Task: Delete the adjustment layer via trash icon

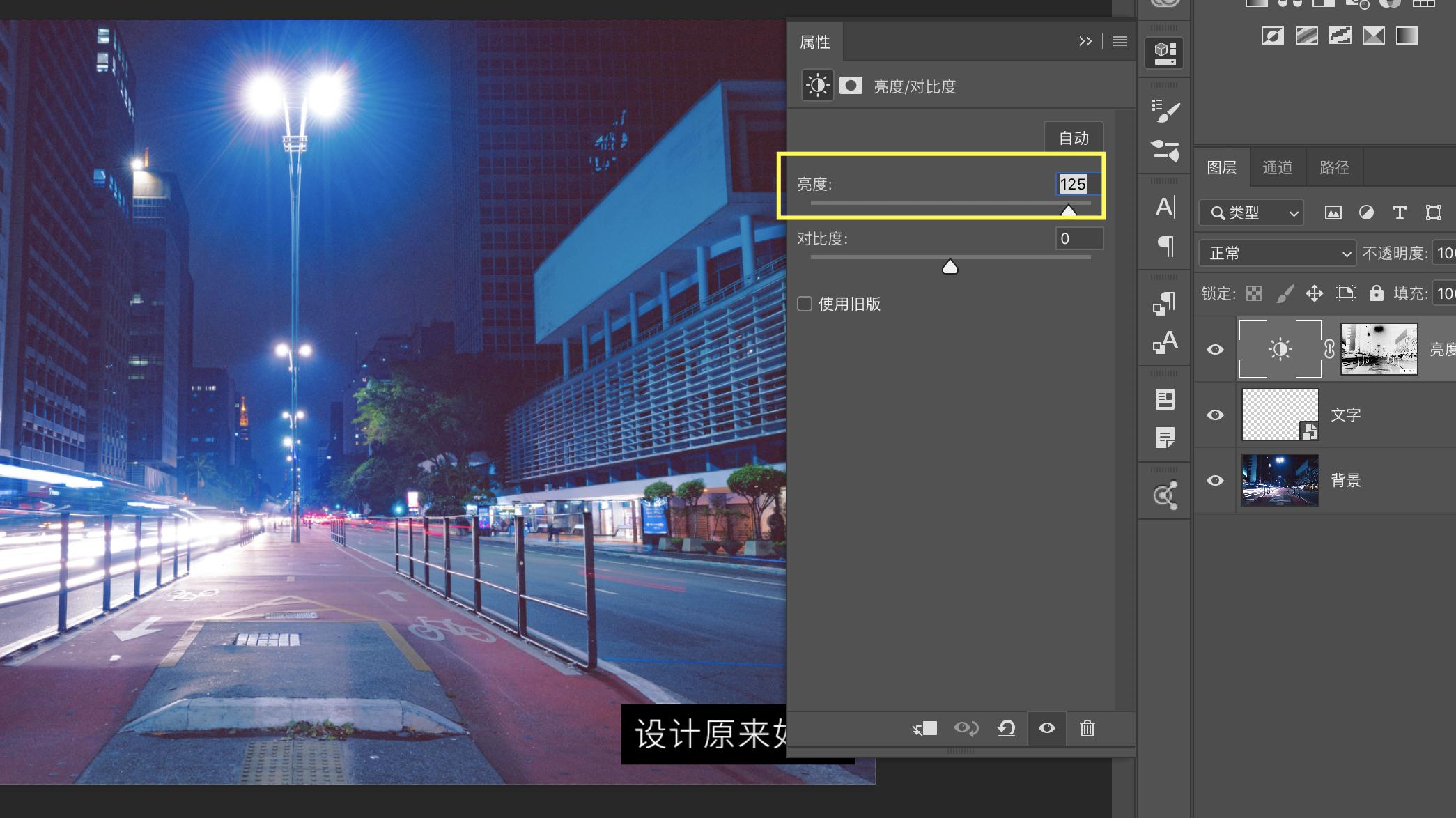Action: (1087, 728)
